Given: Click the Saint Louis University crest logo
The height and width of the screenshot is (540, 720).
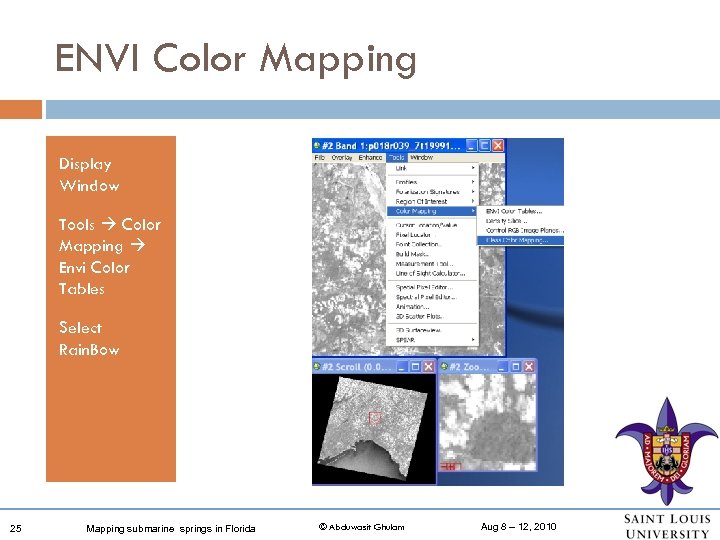Looking at the screenshot, I should point(667,451).
